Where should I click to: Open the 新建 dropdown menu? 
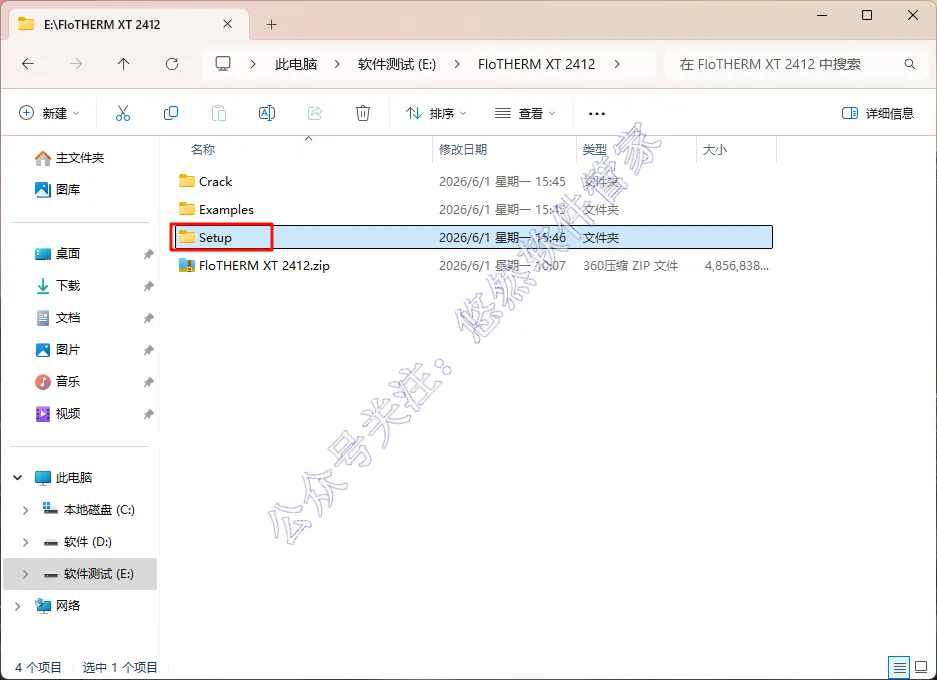point(49,113)
